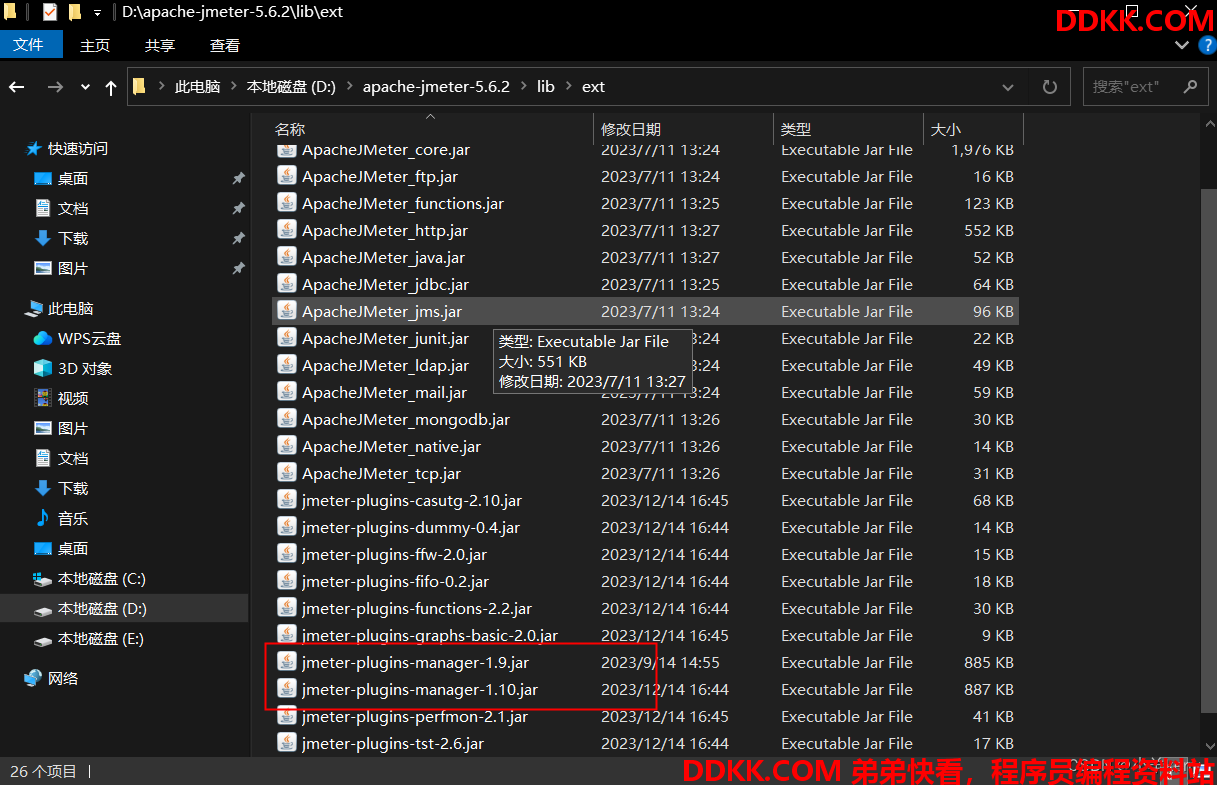
Task: Click the ApacheJMeter_java.jar file icon
Action: click(286, 257)
